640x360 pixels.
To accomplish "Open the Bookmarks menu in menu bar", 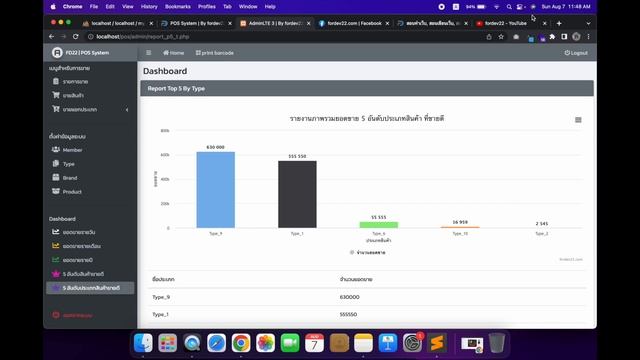I will pos(178,7).
